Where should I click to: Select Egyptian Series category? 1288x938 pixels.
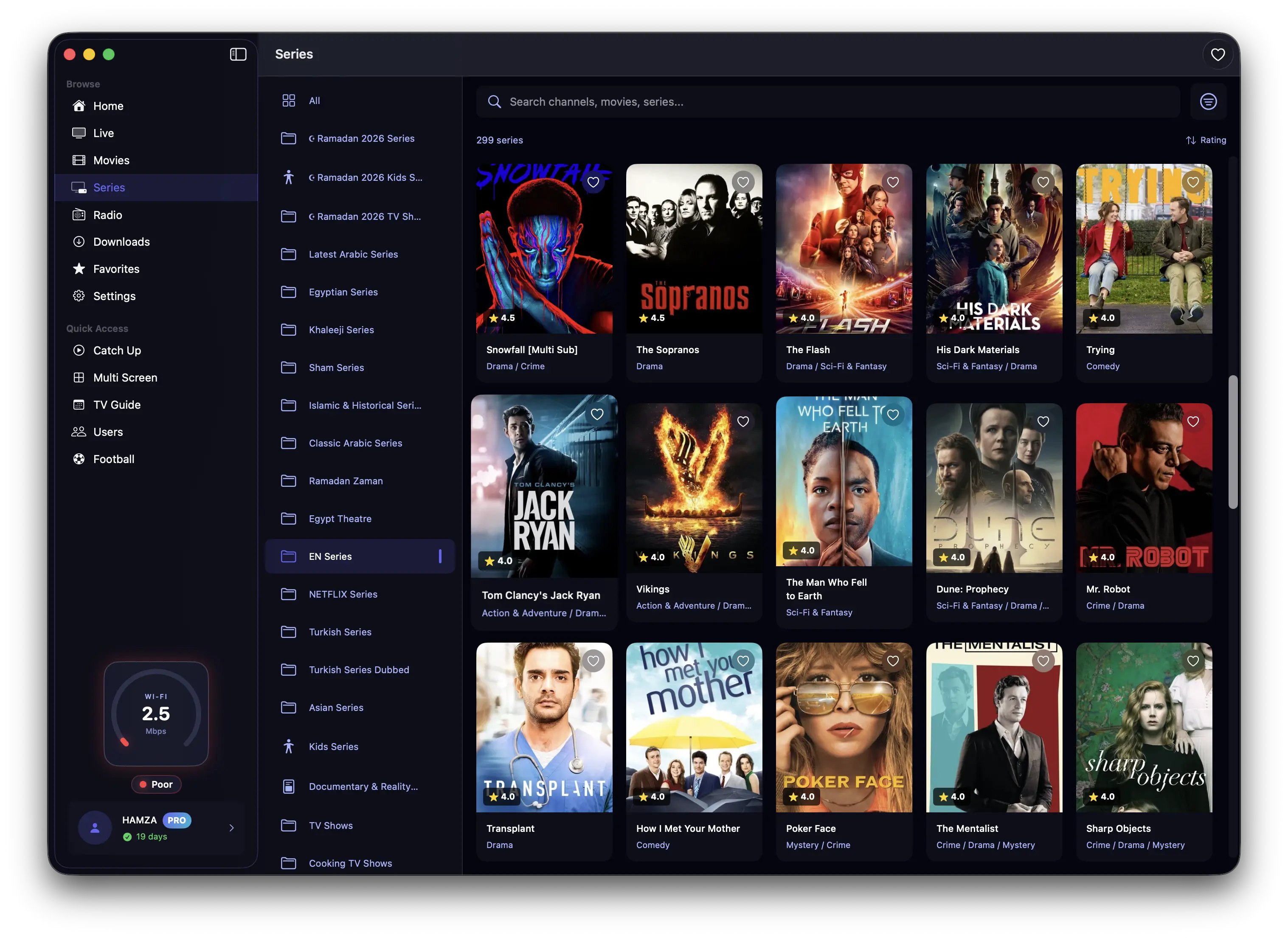pyautogui.click(x=360, y=292)
